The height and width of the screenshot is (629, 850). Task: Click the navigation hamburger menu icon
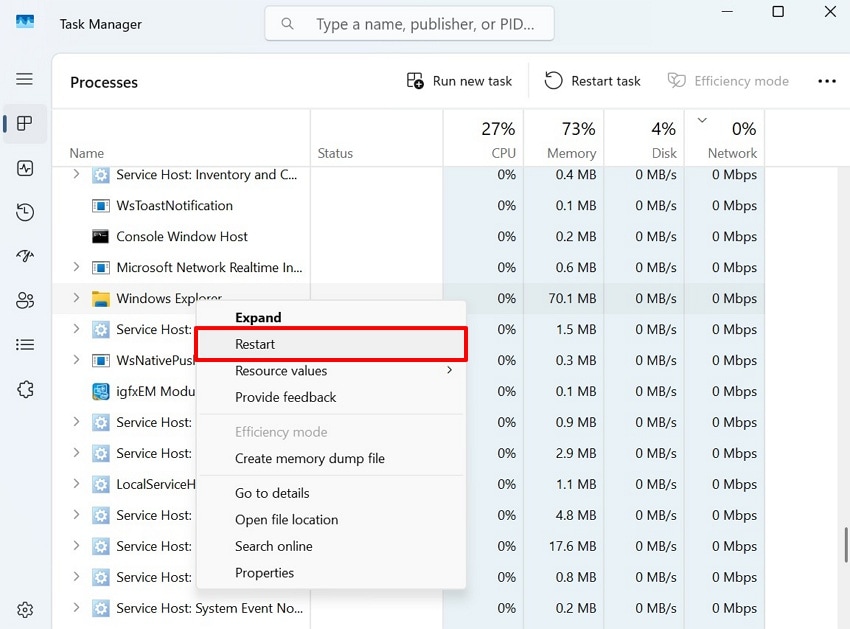25,79
